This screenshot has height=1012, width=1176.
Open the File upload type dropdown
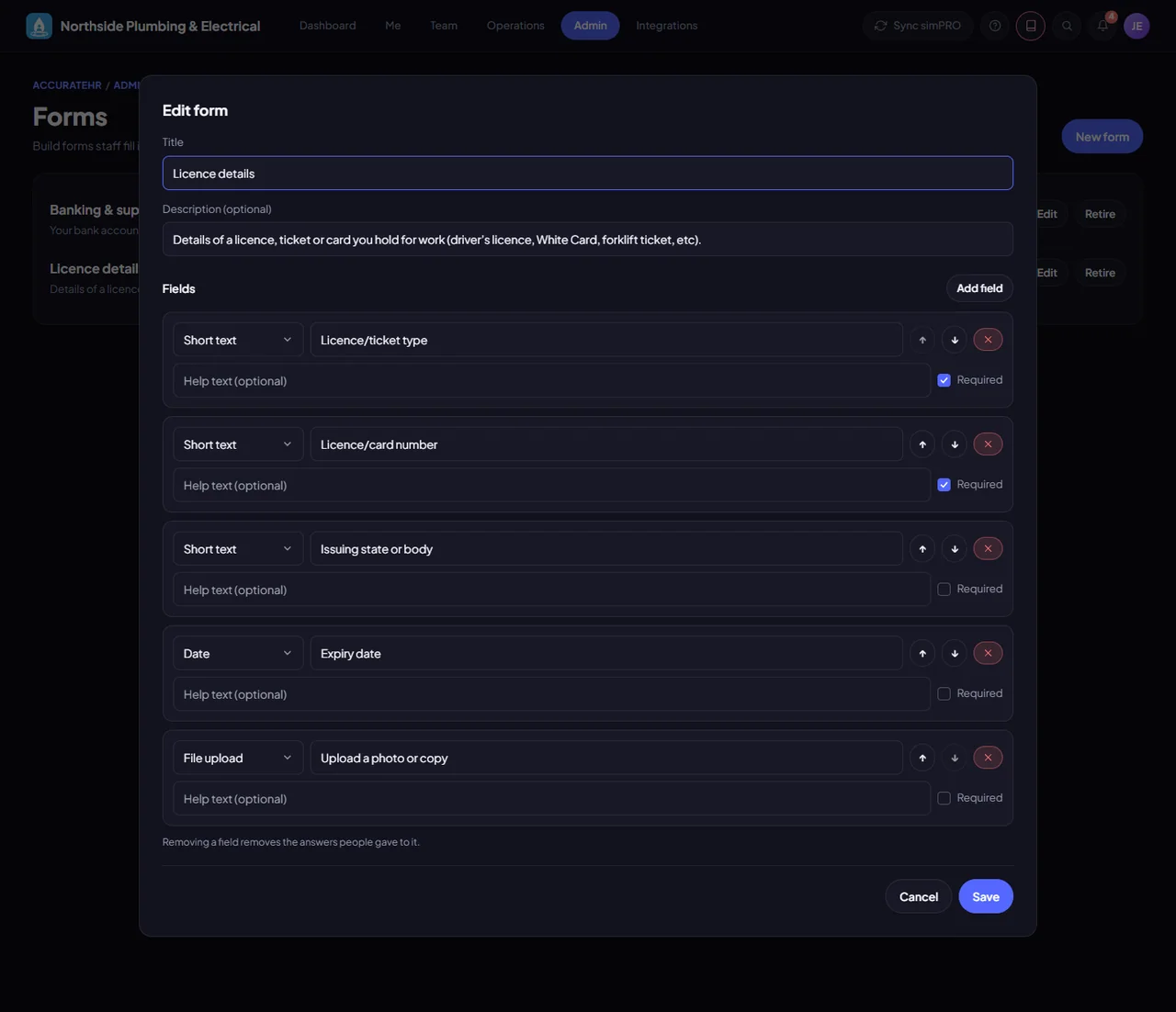point(238,759)
